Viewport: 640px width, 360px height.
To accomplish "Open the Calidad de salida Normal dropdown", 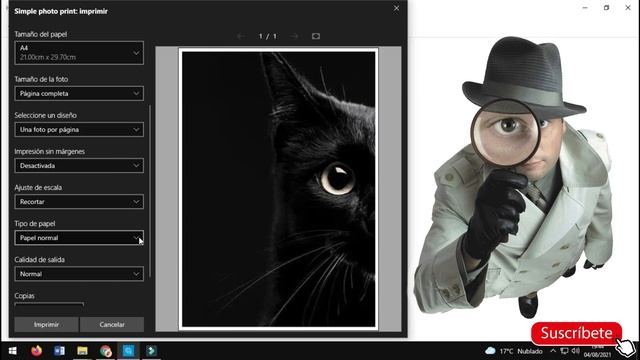I will pos(79,274).
